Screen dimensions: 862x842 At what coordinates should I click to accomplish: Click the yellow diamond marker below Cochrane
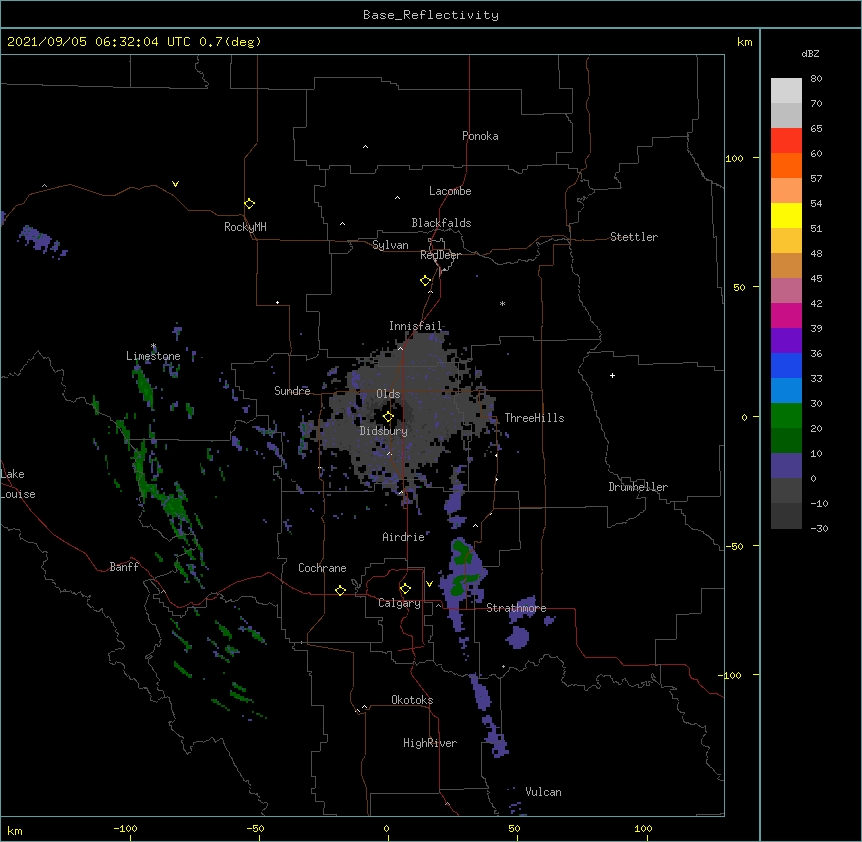tap(340, 590)
